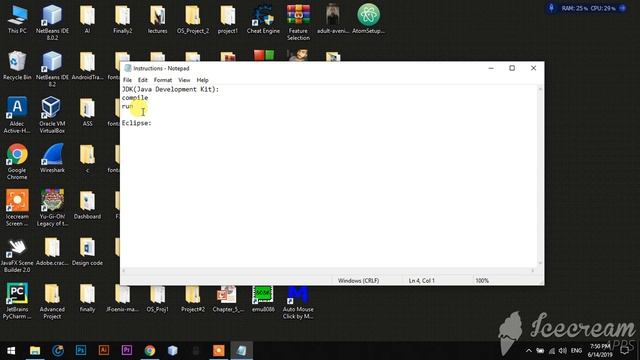Screen dimensions: 640x360
Task: Select the Project#2 folder
Action: pyautogui.click(x=193, y=299)
